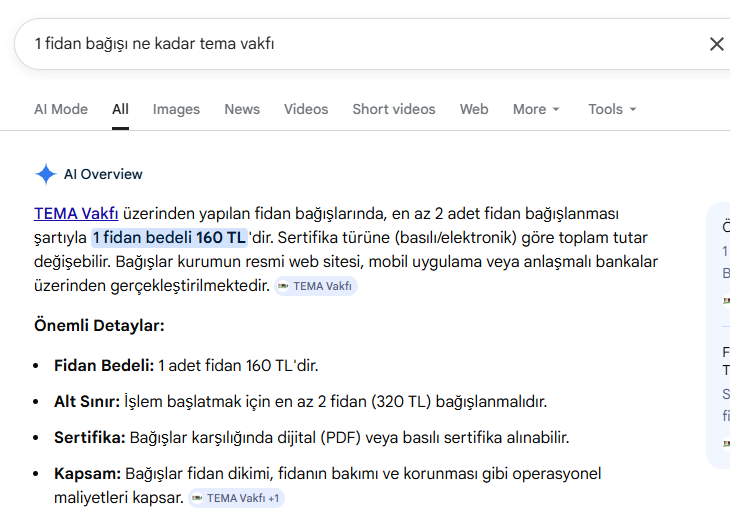Click the highlighted '1 fidan bedeli 160 TL' text
730x518 pixels.
[169, 237]
